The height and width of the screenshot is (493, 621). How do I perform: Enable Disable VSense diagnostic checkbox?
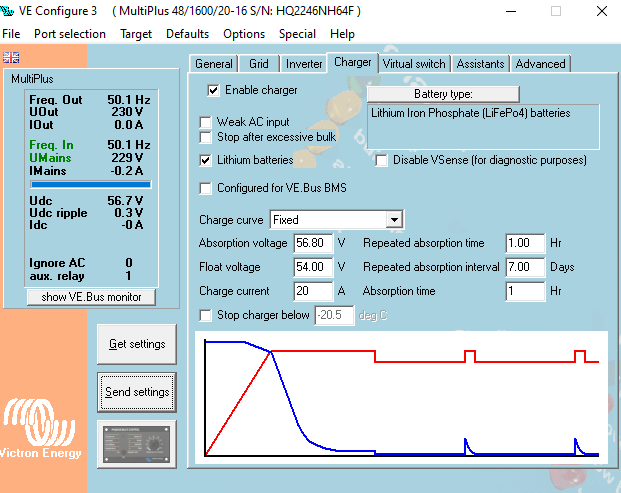click(x=381, y=160)
